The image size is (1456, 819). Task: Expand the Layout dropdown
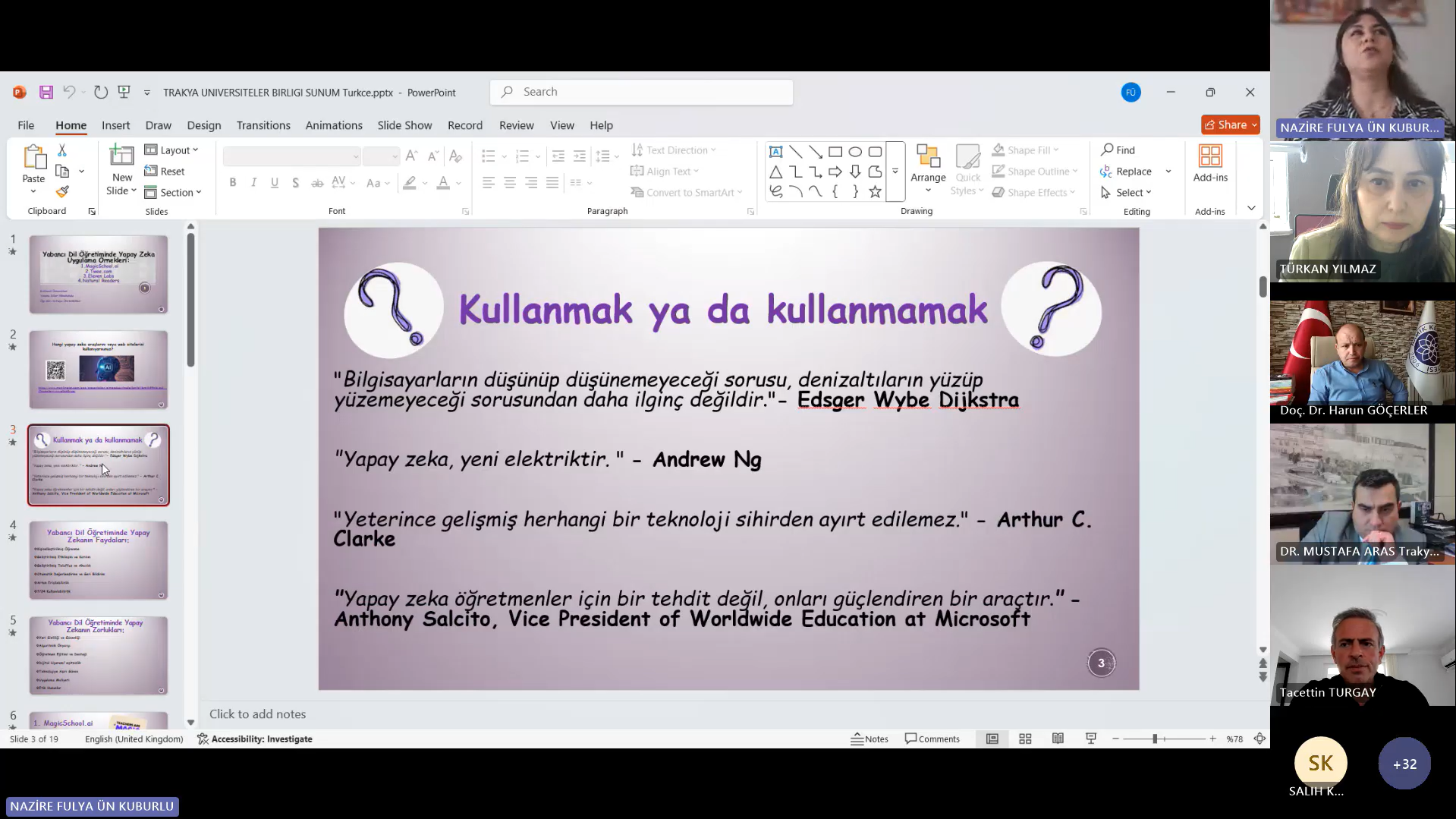[172, 150]
